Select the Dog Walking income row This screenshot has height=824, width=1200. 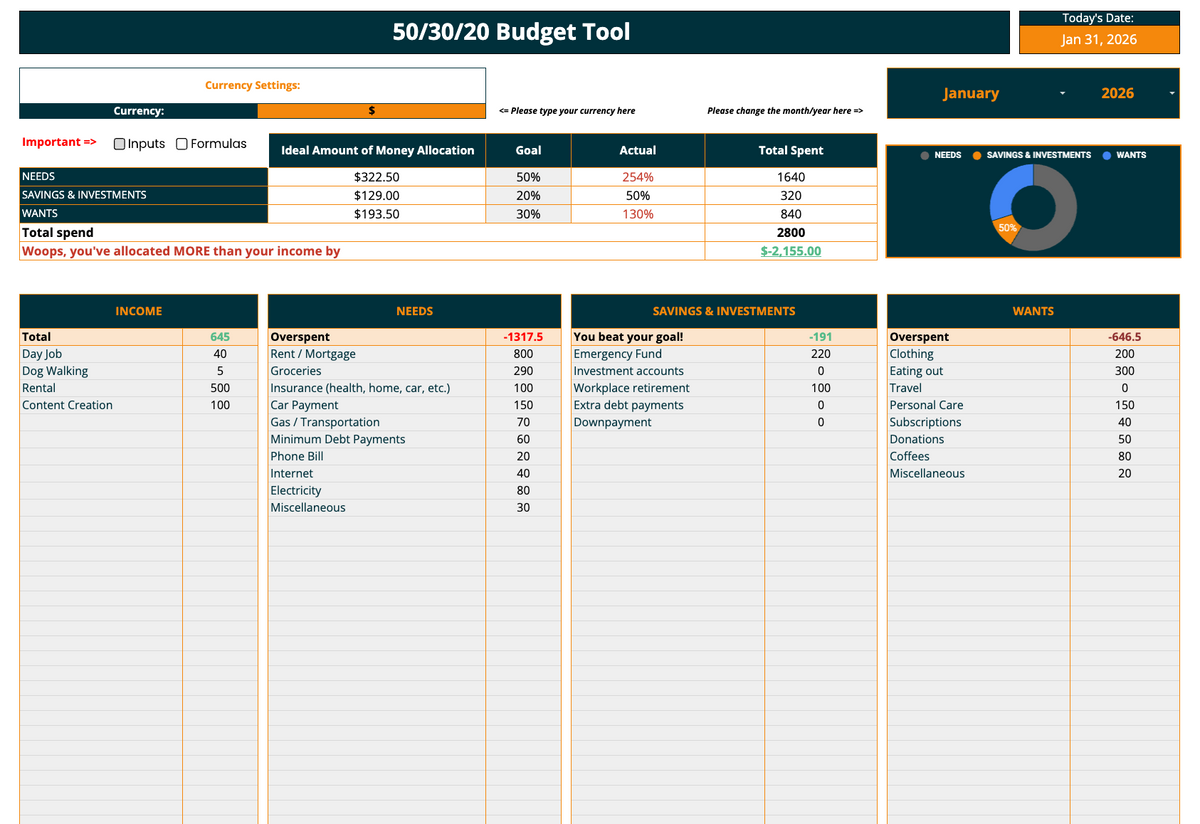(x=139, y=371)
